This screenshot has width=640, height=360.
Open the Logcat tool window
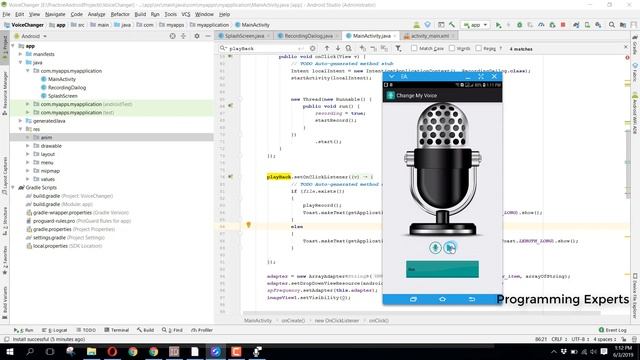(55, 330)
